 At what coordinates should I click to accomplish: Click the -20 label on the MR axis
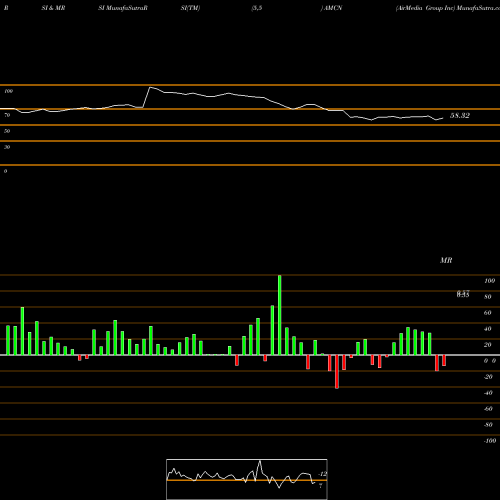click(488, 377)
